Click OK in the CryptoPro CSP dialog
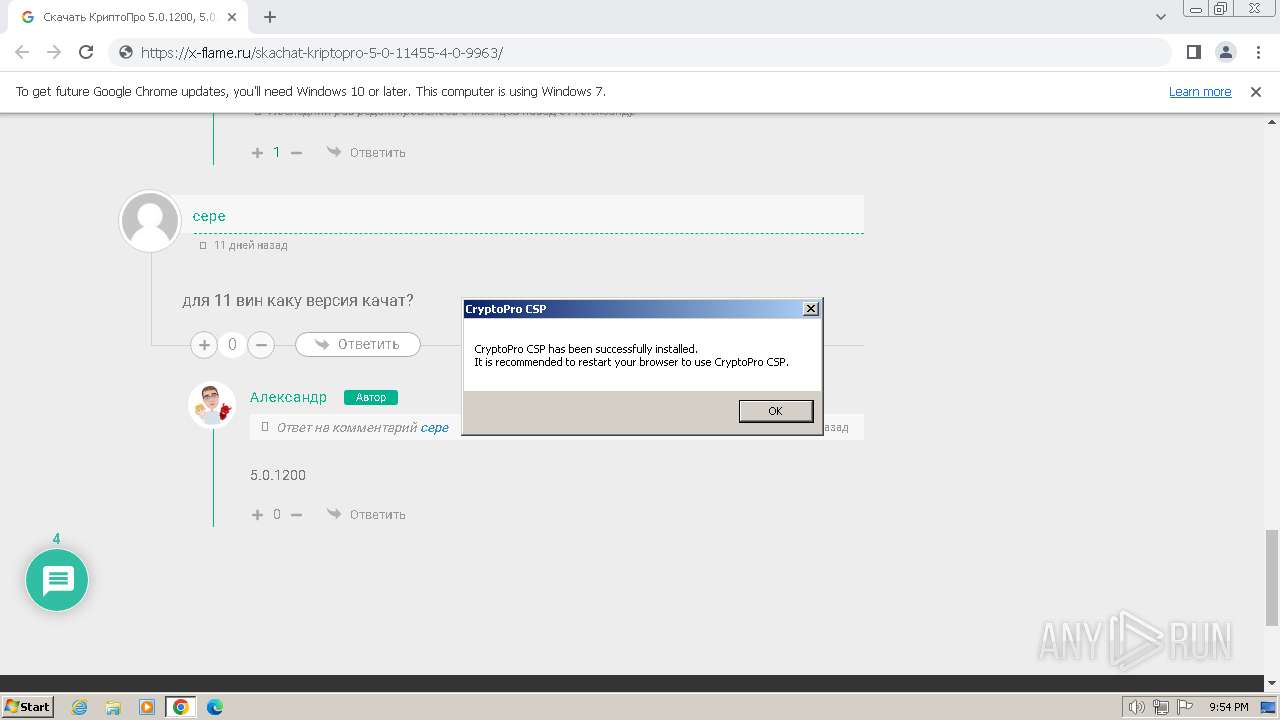The width and height of the screenshot is (1280, 720). tap(775, 411)
